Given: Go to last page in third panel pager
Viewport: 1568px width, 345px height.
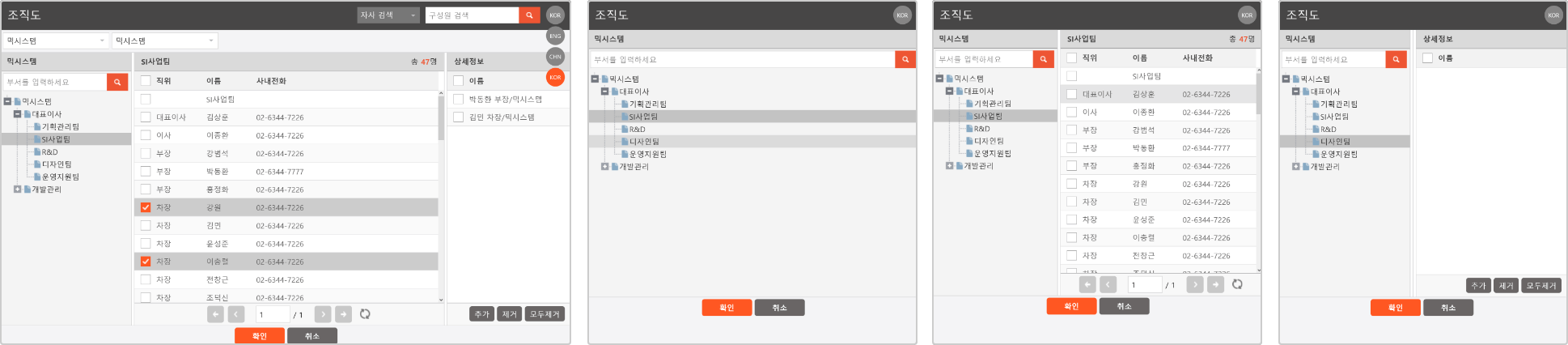Looking at the screenshot, I should (x=1216, y=284).
